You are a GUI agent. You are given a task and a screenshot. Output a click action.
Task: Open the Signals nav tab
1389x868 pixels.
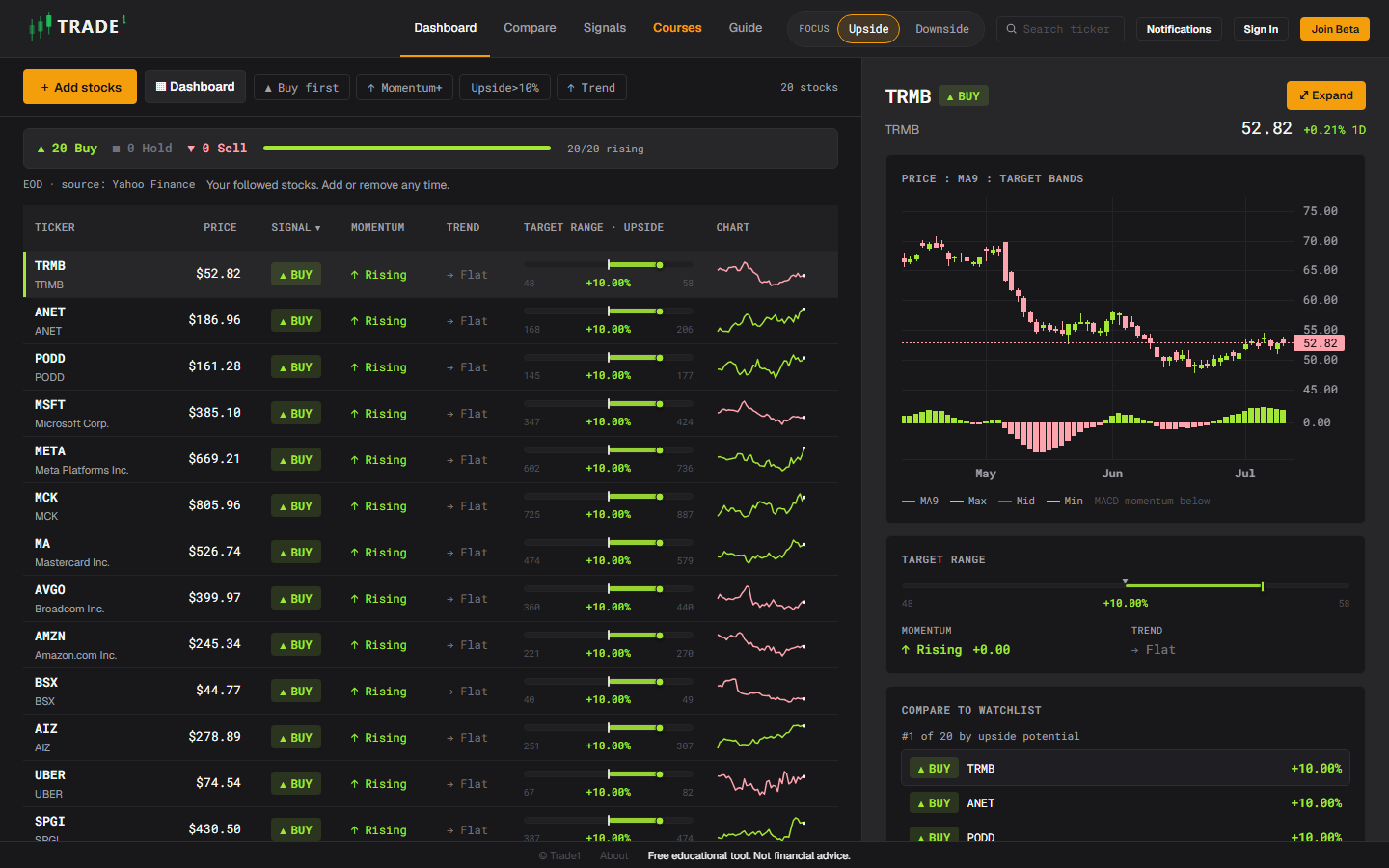pos(605,28)
